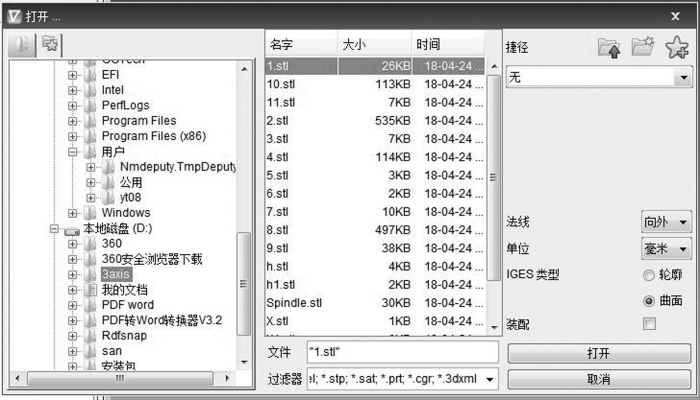Click the create new folder icon
The width and height of the screenshot is (700, 400).
pos(643,47)
